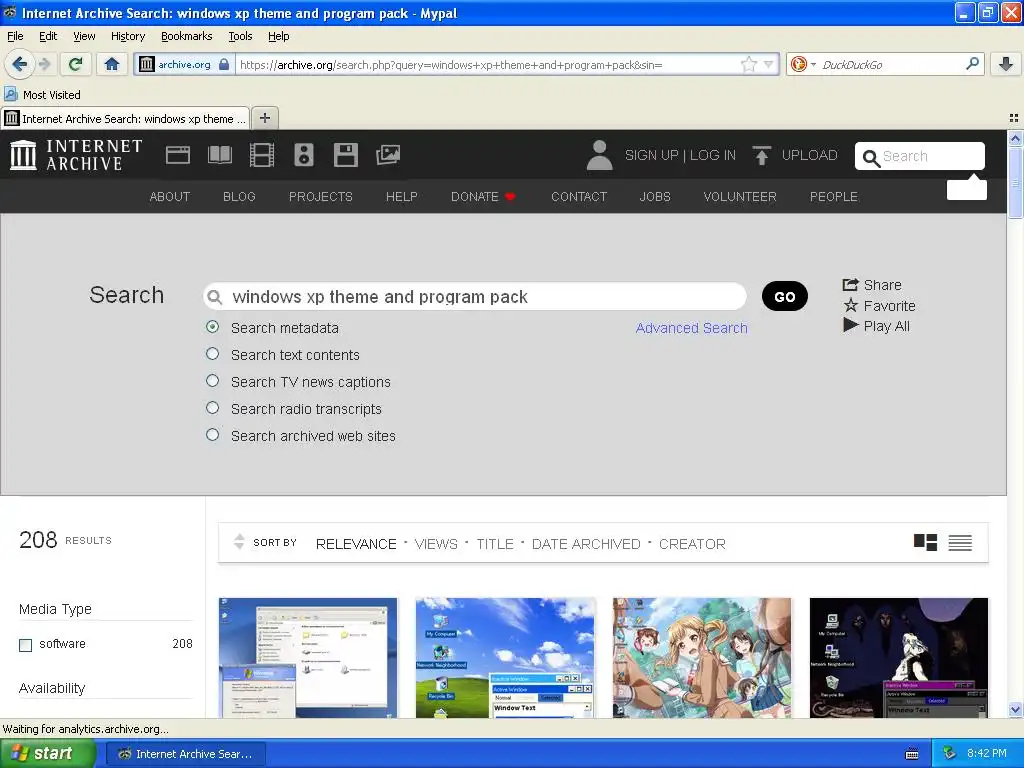Click the Internet Archive logo
This screenshot has height=768, width=1024.
76,155
